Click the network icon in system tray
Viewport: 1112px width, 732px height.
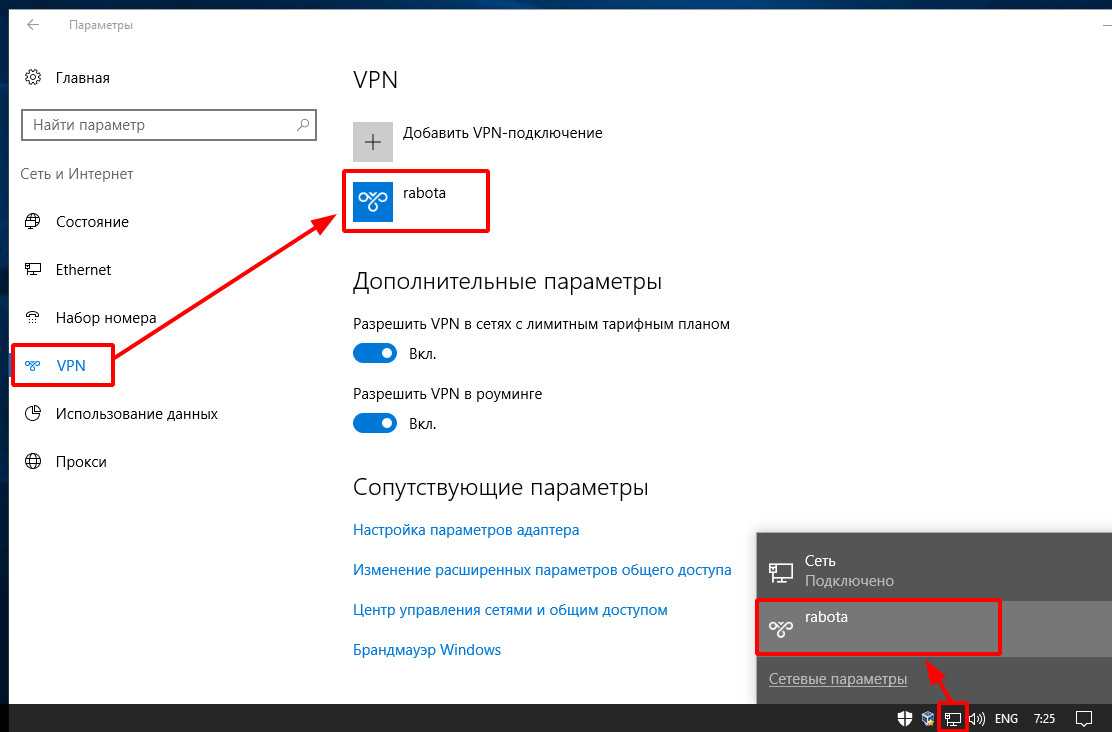[x=952, y=719]
